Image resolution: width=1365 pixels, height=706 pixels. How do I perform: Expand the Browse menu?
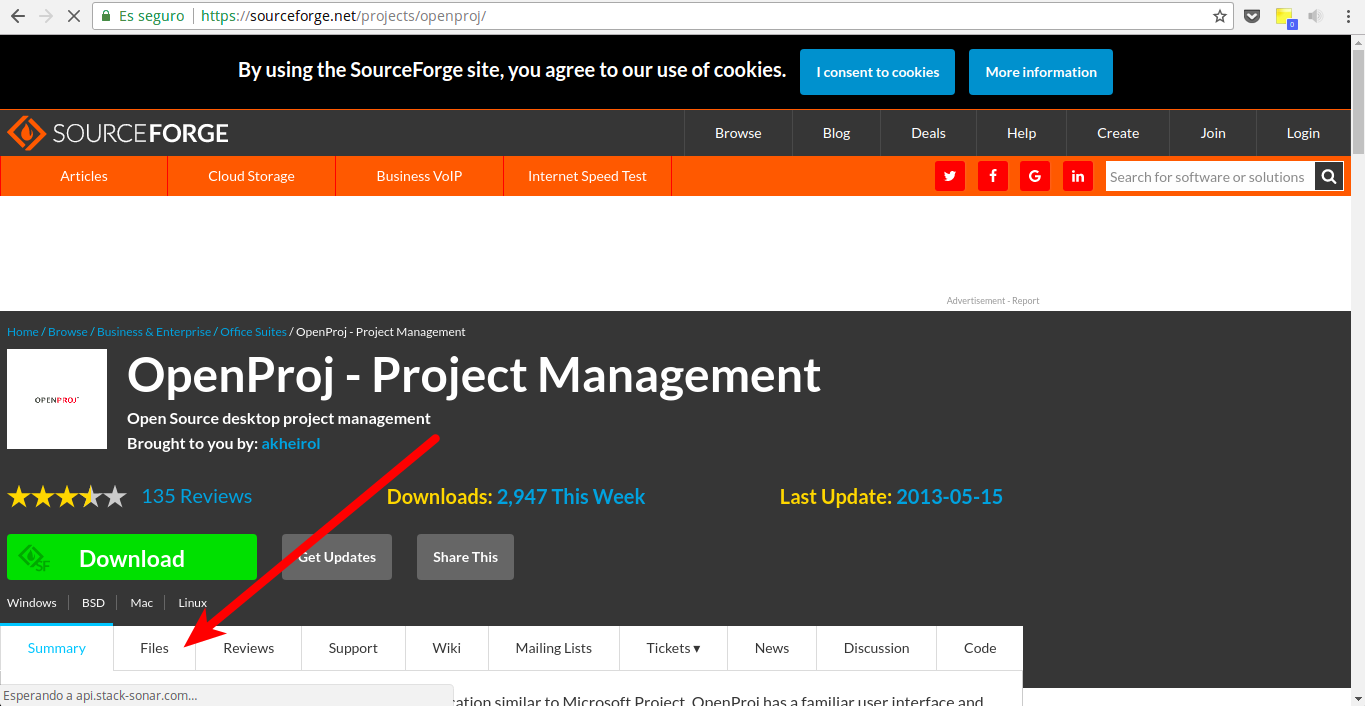click(x=737, y=132)
